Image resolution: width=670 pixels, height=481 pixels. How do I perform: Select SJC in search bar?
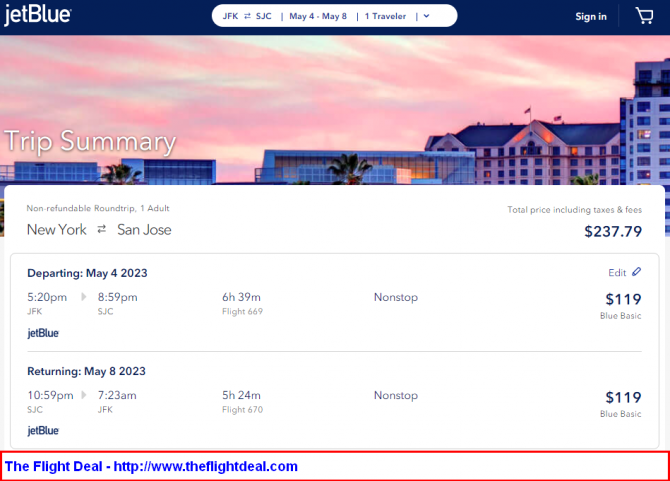click(264, 16)
